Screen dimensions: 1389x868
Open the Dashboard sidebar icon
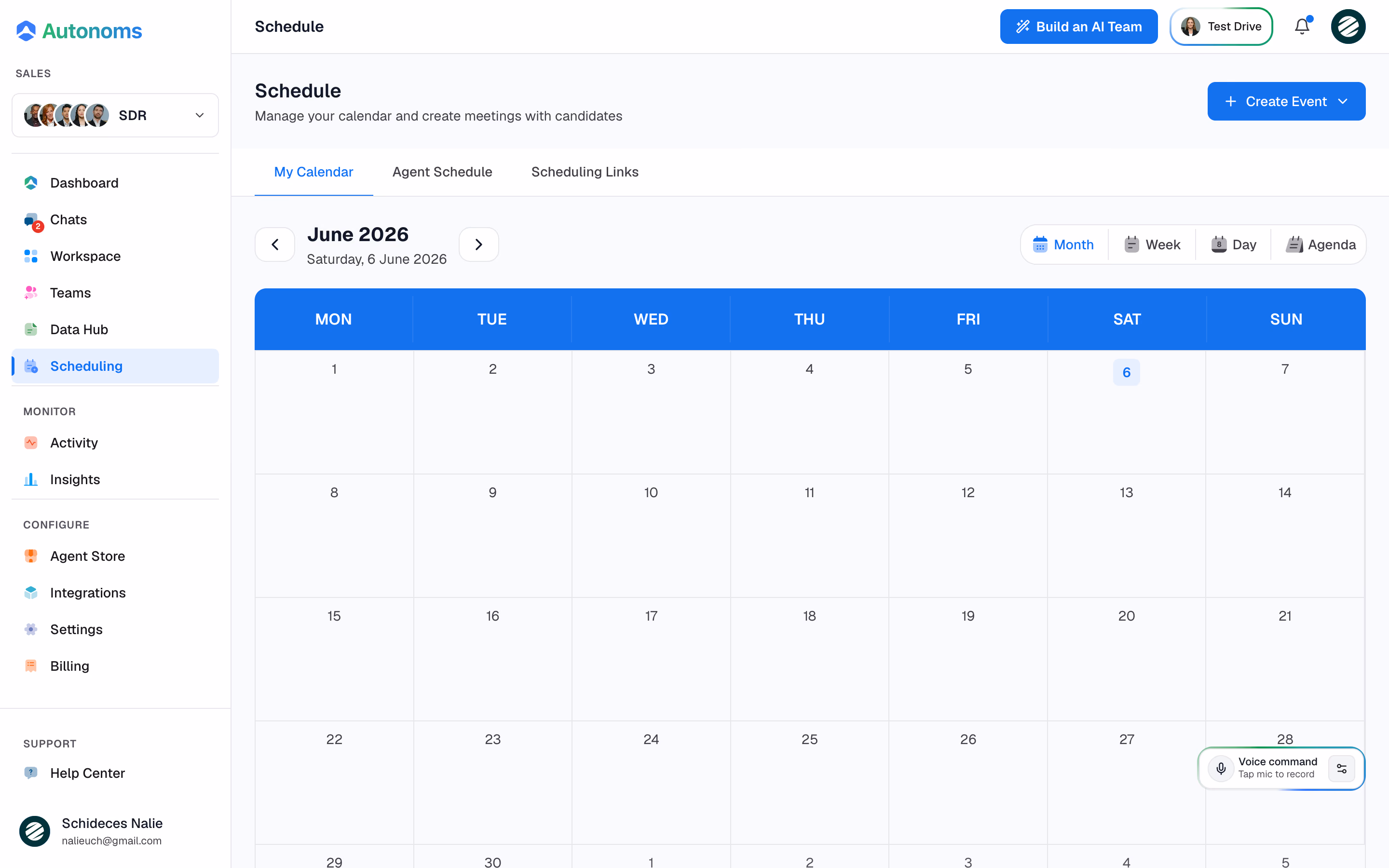[x=31, y=183]
